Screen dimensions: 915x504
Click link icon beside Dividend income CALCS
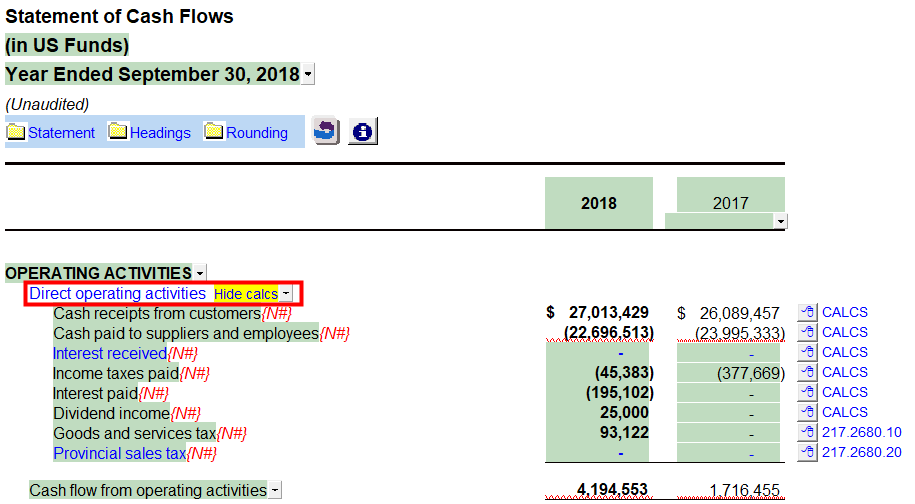pyautogui.click(x=808, y=413)
